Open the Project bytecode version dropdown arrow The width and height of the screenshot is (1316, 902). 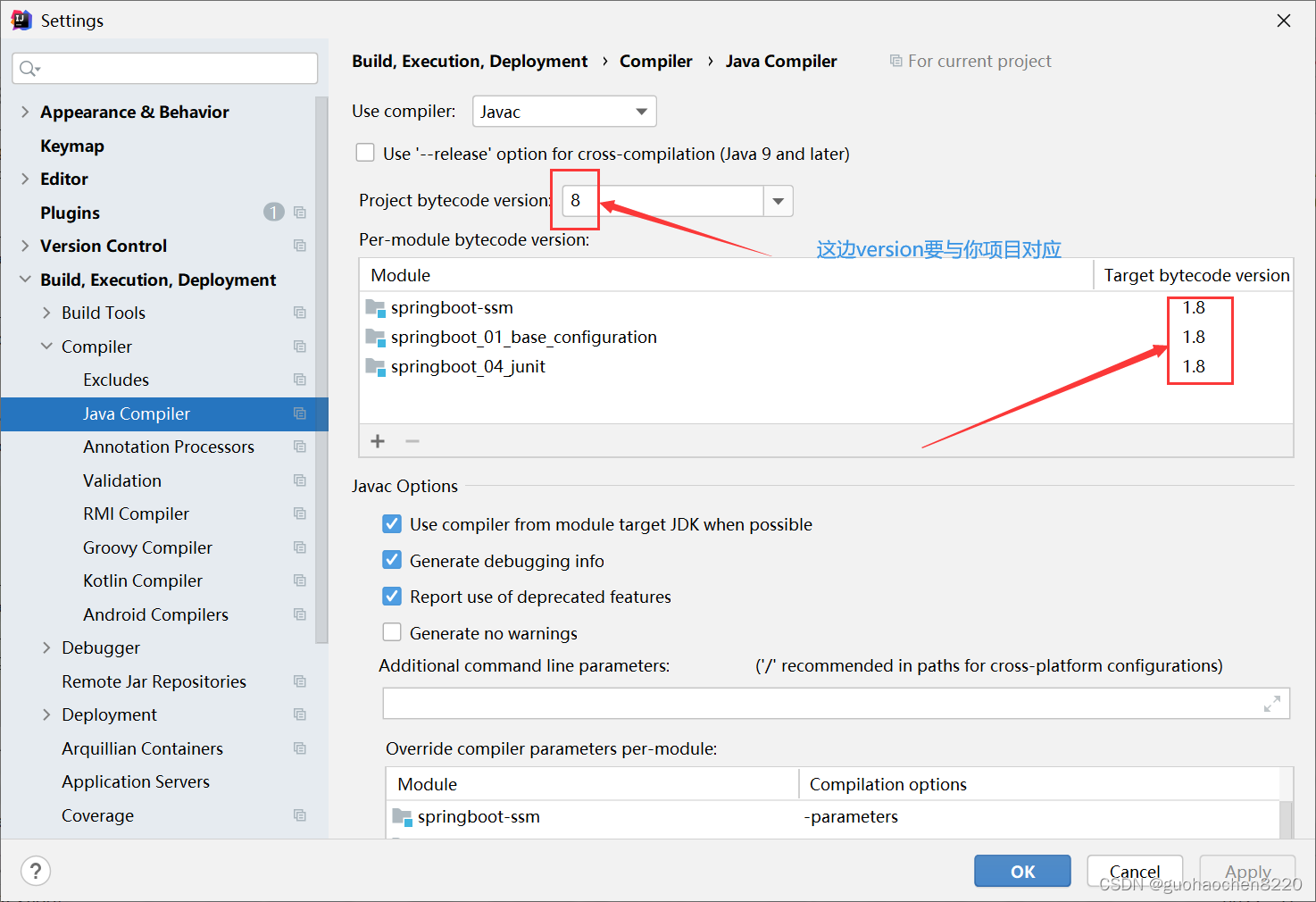(779, 201)
